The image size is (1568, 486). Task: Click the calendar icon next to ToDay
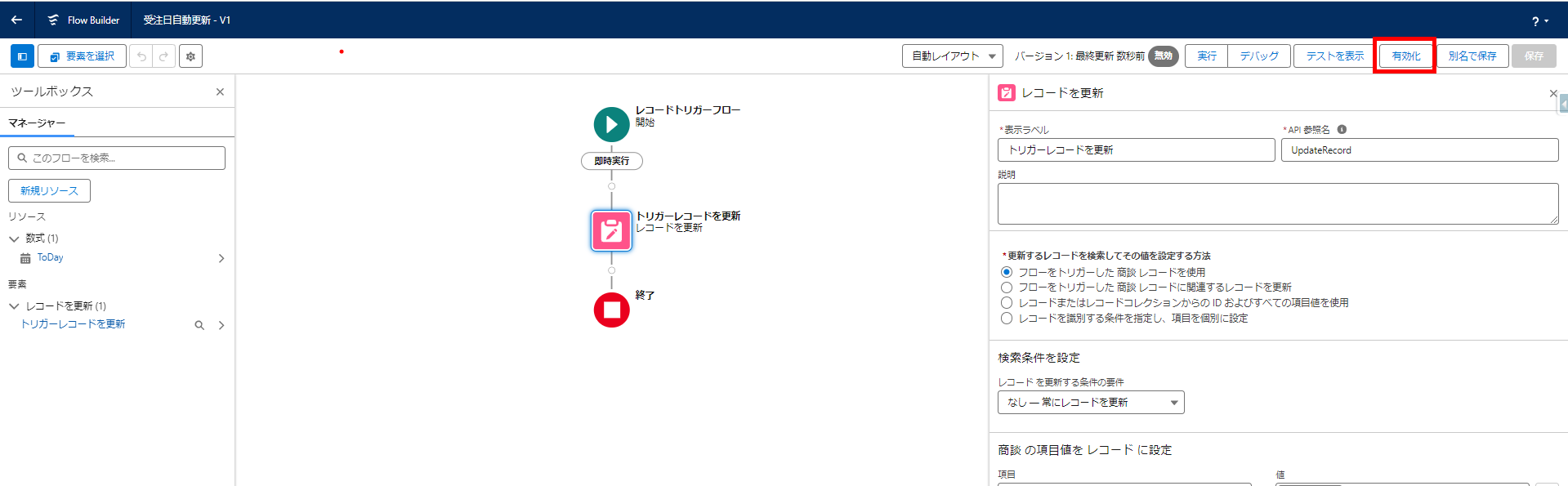click(x=25, y=259)
